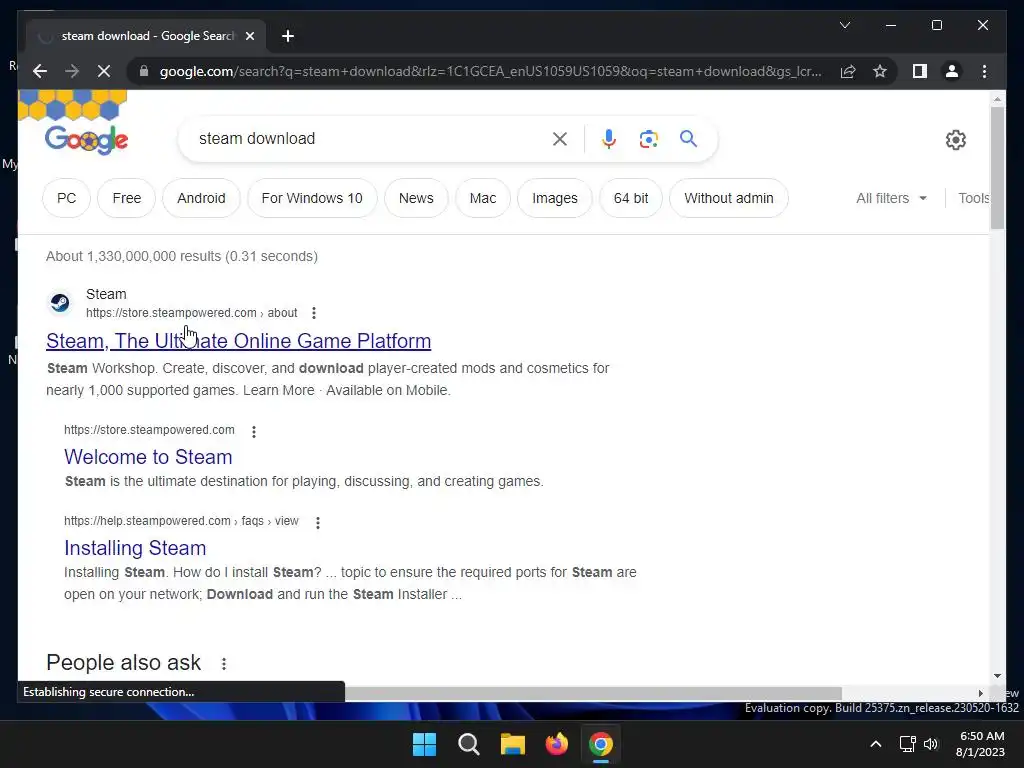Select the For Windows 10 chip
Viewport: 1024px width, 768px height.
tap(312, 198)
